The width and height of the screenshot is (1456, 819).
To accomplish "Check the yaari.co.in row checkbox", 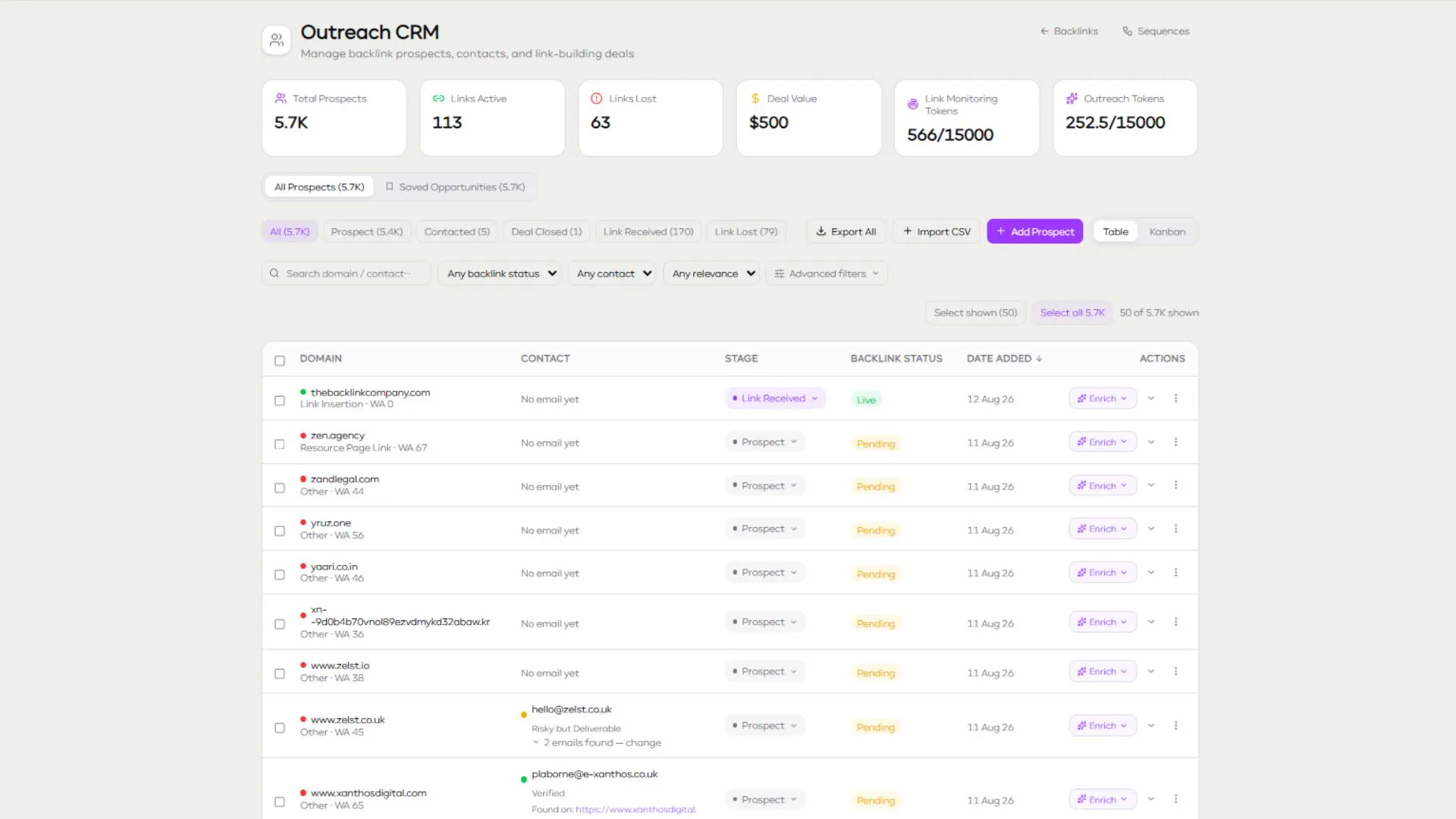I will pyautogui.click(x=280, y=575).
